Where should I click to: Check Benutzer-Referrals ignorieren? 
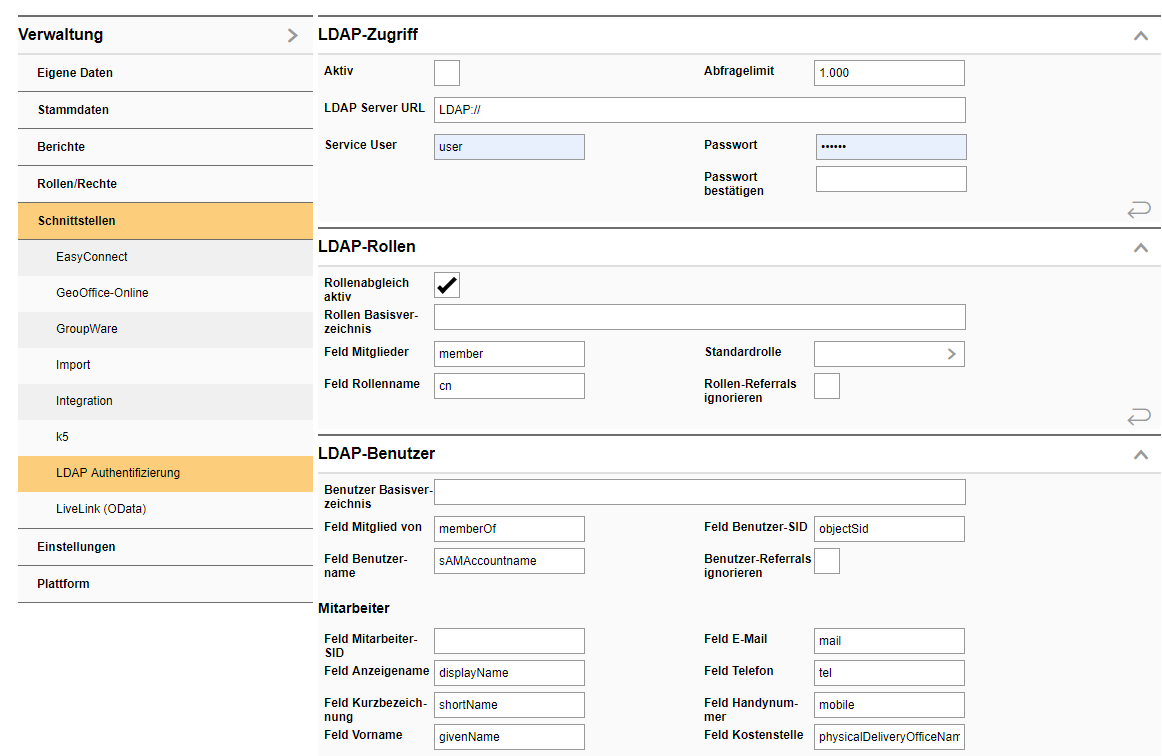click(x=827, y=560)
